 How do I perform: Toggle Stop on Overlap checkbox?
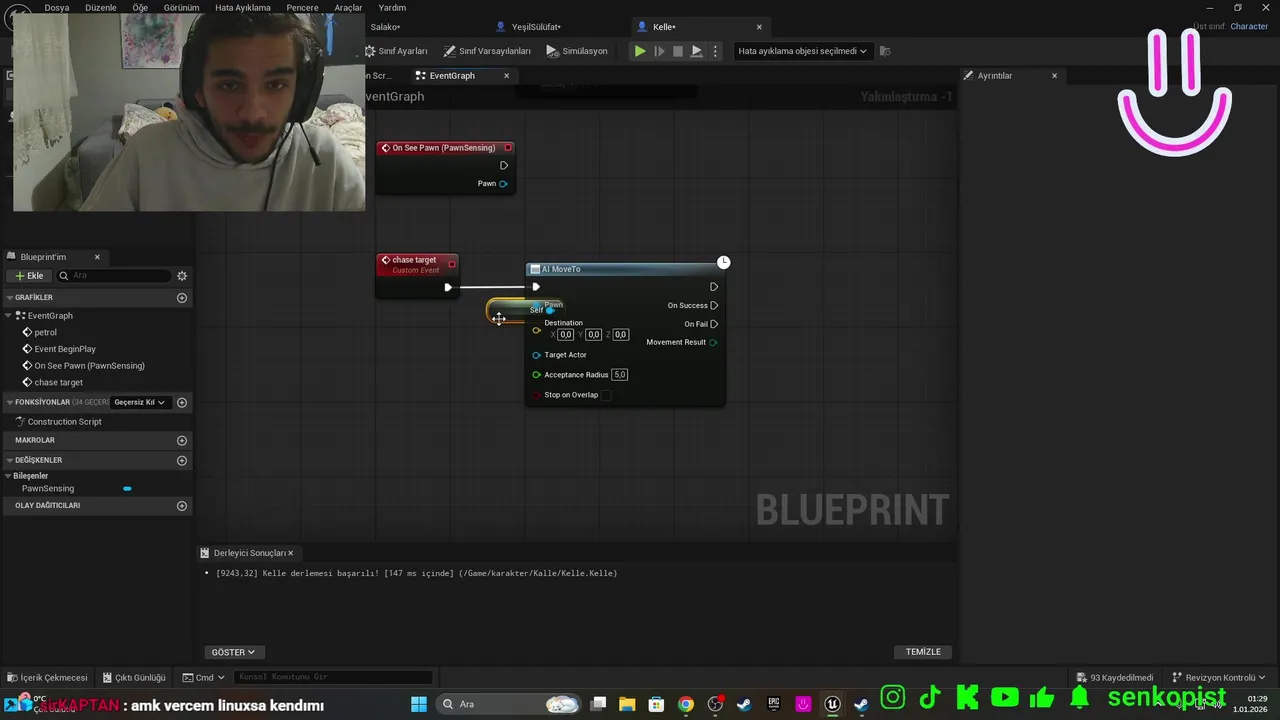(606, 395)
